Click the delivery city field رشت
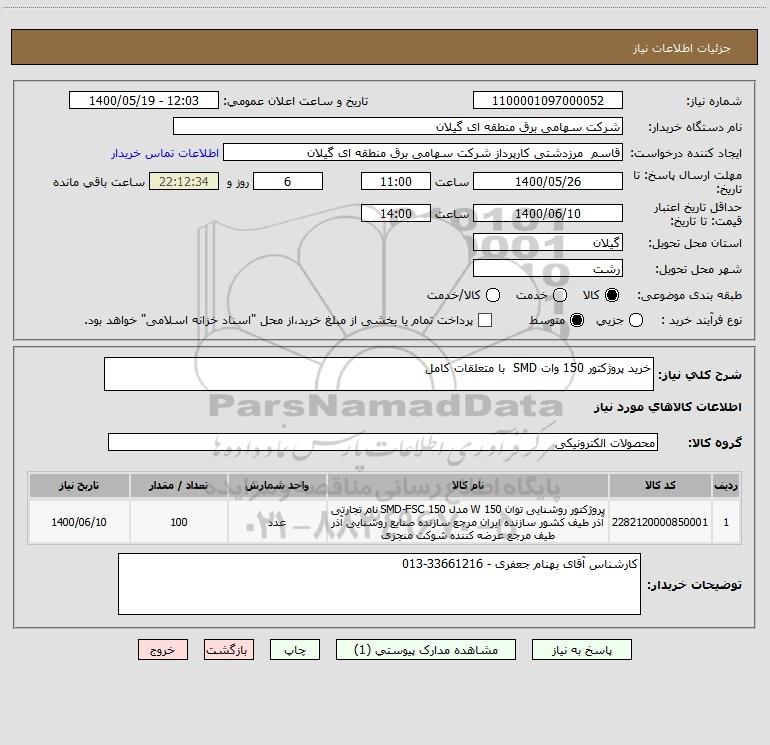The image size is (770, 745). tap(548, 268)
